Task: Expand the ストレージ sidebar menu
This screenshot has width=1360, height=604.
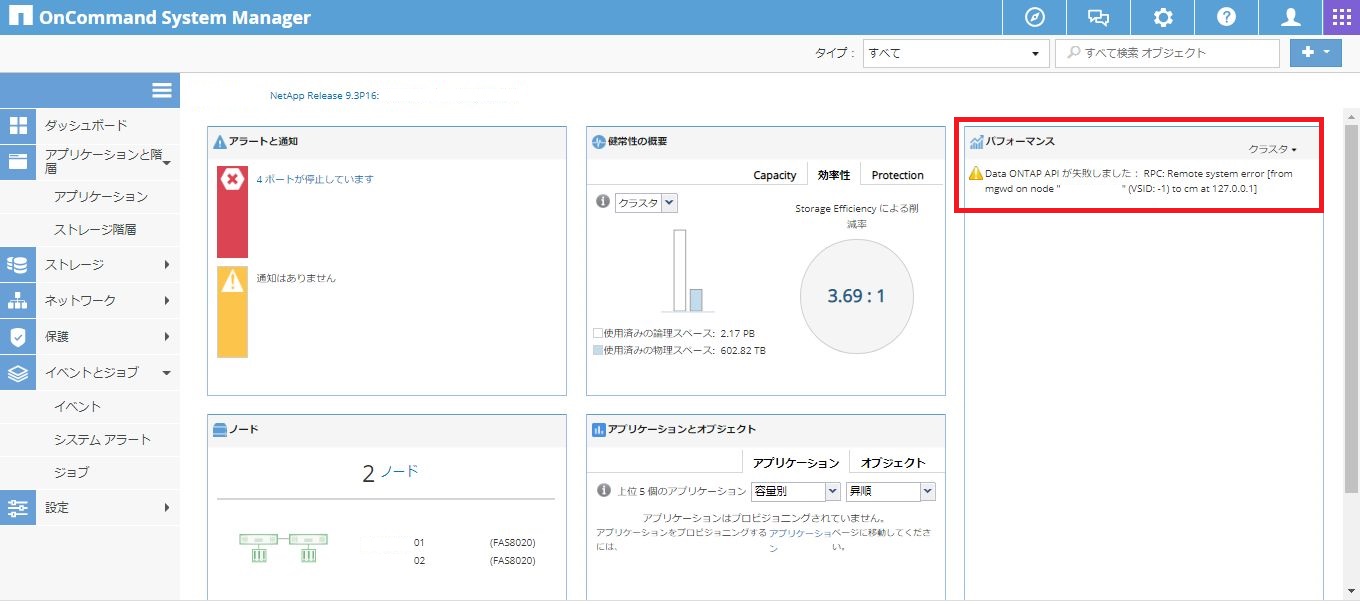Action: coord(90,265)
